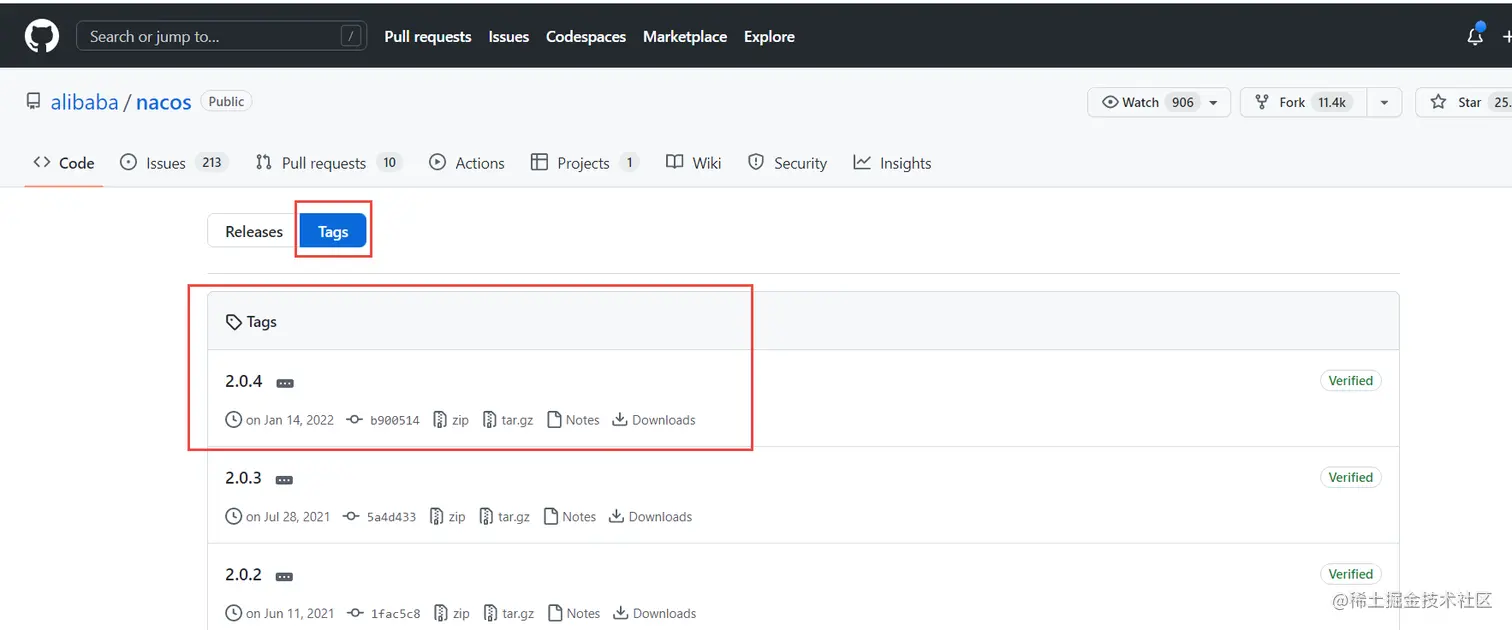Image resolution: width=1512 pixels, height=630 pixels.
Task: Star the nacos repository
Action: [x=1465, y=102]
